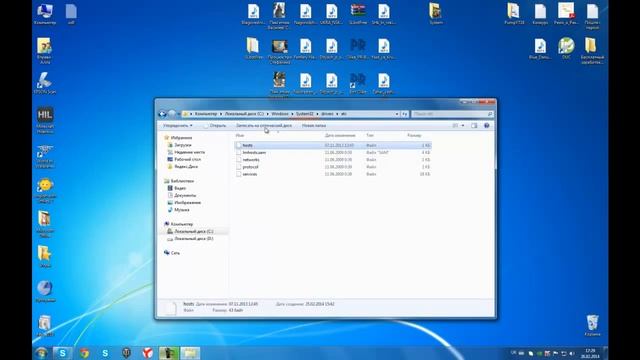The height and width of the screenshot is (360, 640).
Task: Click Новая папка button
Action: click(x=314, y=126)
